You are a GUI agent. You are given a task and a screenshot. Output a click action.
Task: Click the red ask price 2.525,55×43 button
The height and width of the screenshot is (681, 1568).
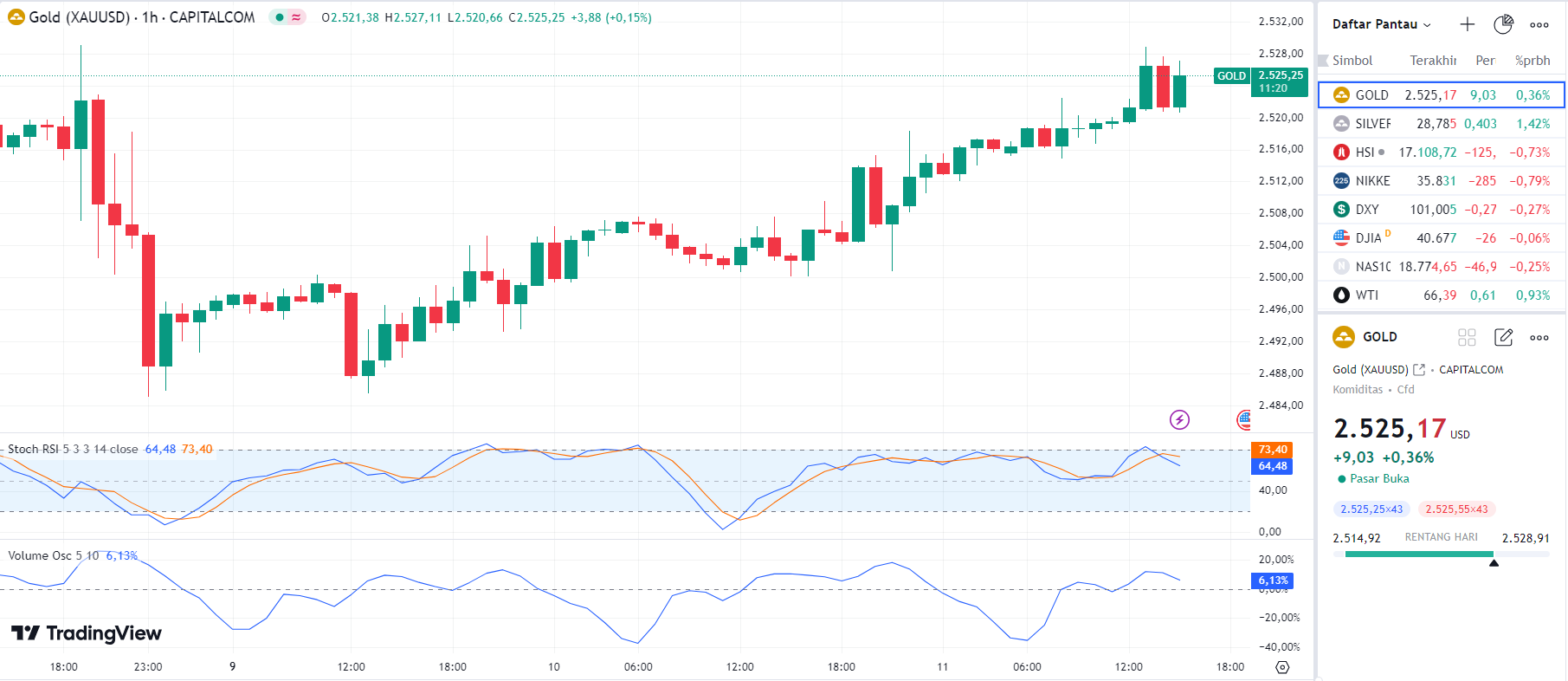pyautogui.click(x=1456, y=509)
